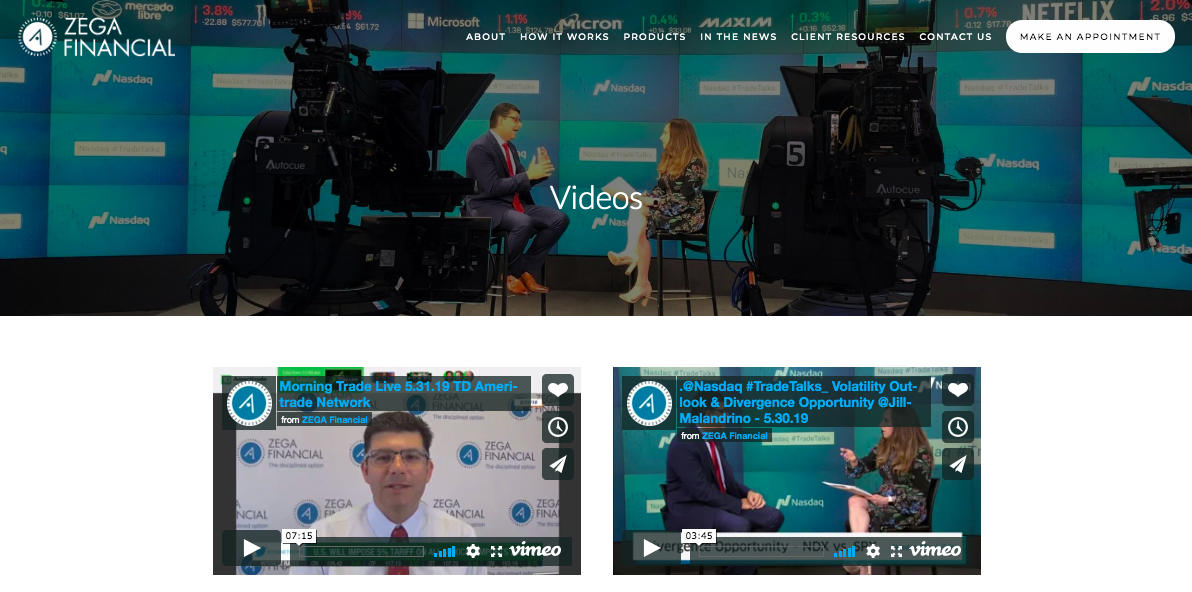Open the Client Resources menu item
Screen dimensions: 1192x592
point(848,37)
